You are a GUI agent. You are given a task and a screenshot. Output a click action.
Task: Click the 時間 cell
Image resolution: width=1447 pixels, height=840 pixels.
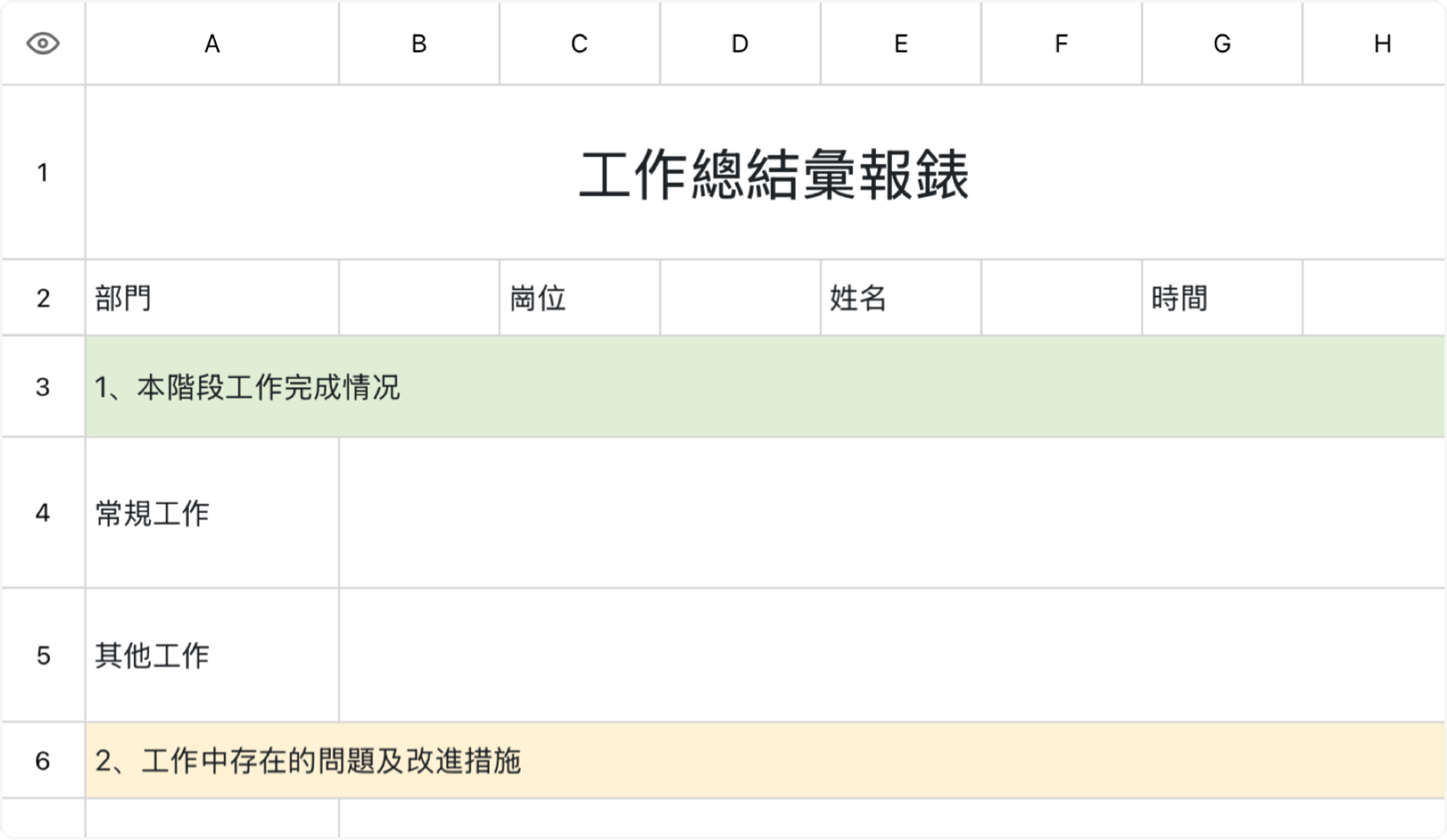1222,298
